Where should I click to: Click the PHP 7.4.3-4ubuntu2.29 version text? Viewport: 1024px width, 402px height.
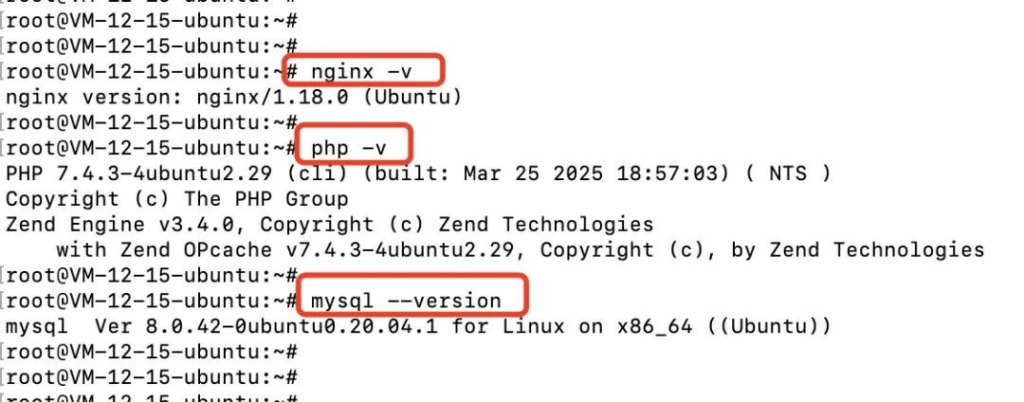click(127, 174)
